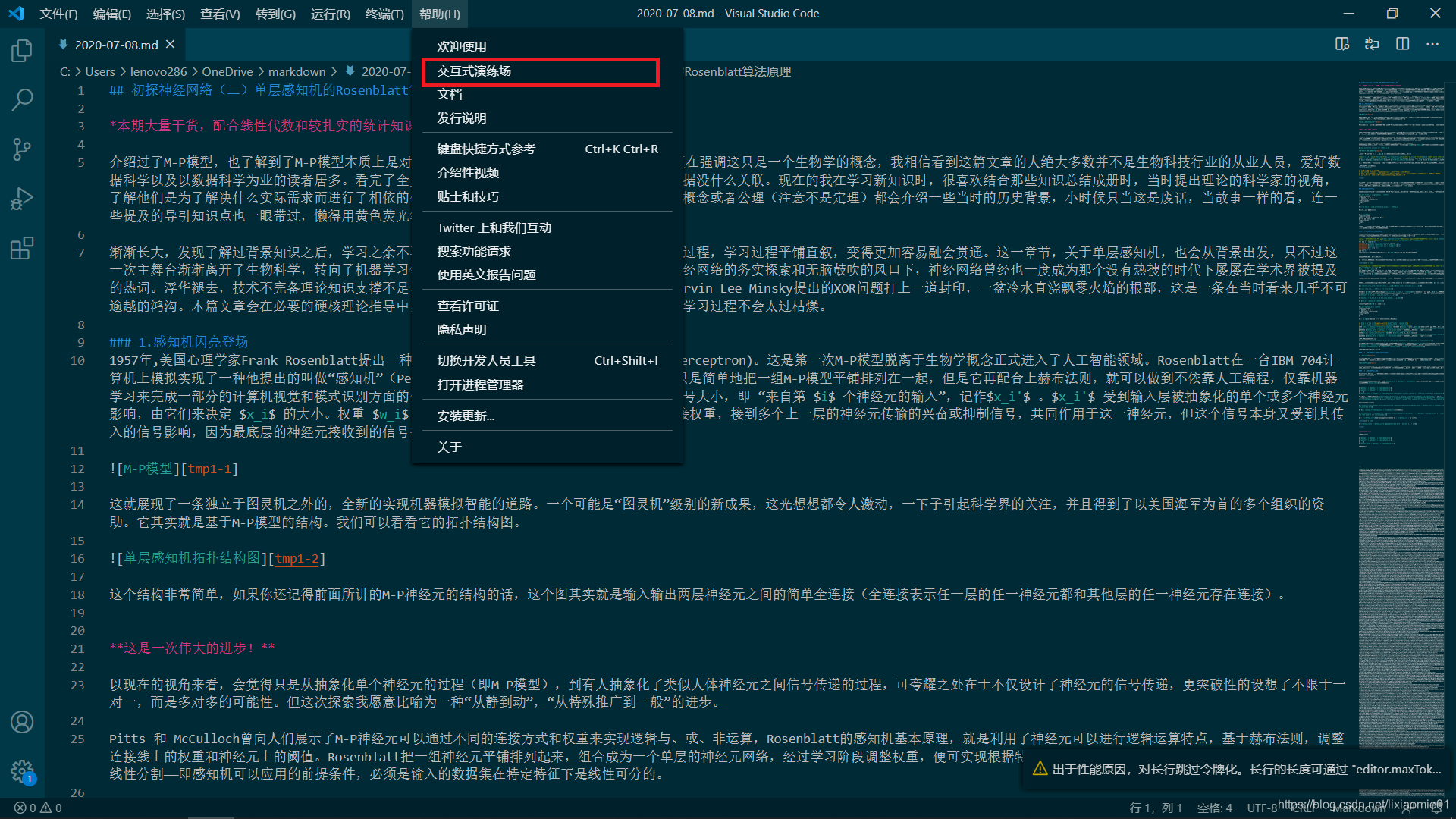The image size is (1456, 819).
Task: Open the Extensions view
Action: (x=22, y=248)
